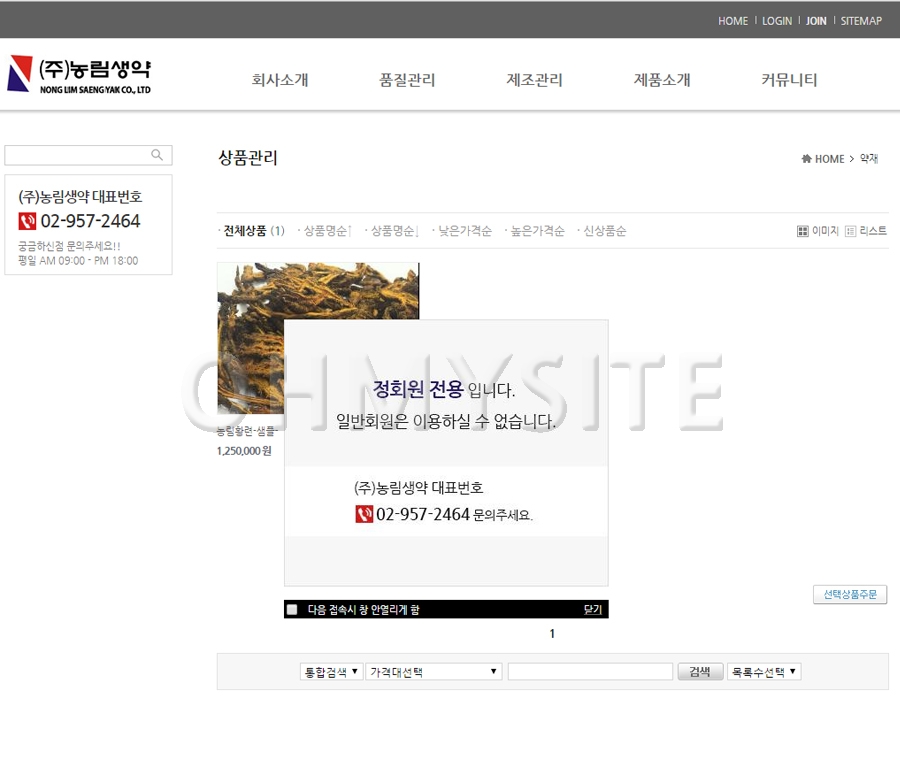Sort by 낮은가격순 (lowest price)
The width and height of the screenshot is (900, 784).
[x=465, y=231]
